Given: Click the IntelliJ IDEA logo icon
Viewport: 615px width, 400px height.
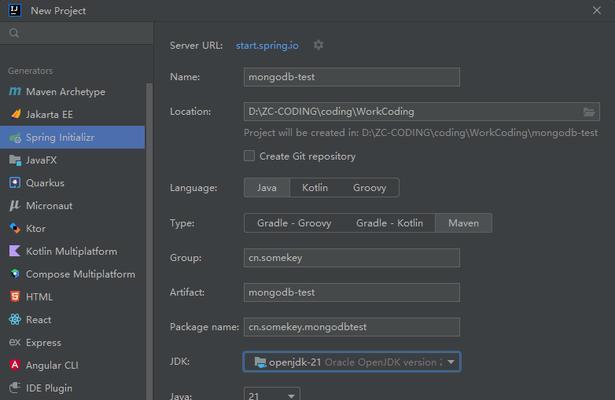Looking at the screenshot, I should [15, 10].
